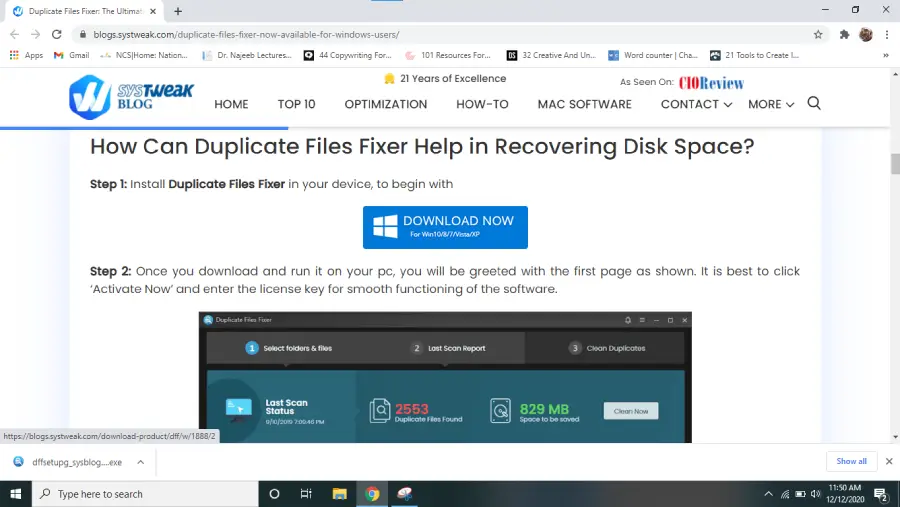The image size is (900, 507).
Task: Close the downloads bar
Action: coord(889,461)
